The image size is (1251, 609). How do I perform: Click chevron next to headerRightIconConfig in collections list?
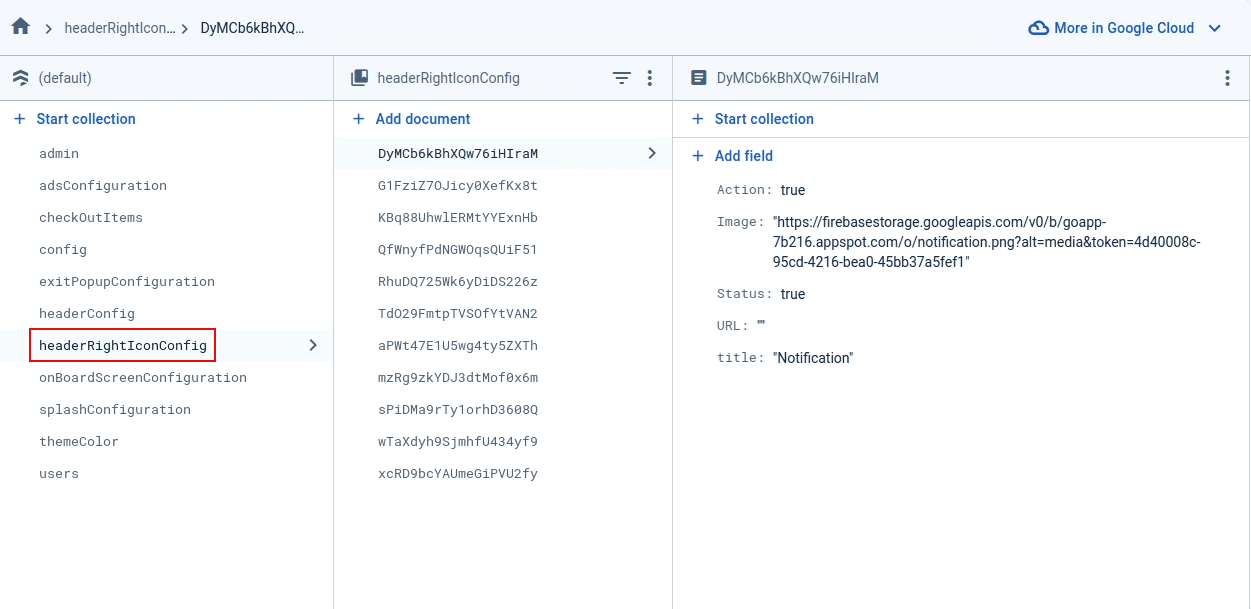[x=312, y=345]
